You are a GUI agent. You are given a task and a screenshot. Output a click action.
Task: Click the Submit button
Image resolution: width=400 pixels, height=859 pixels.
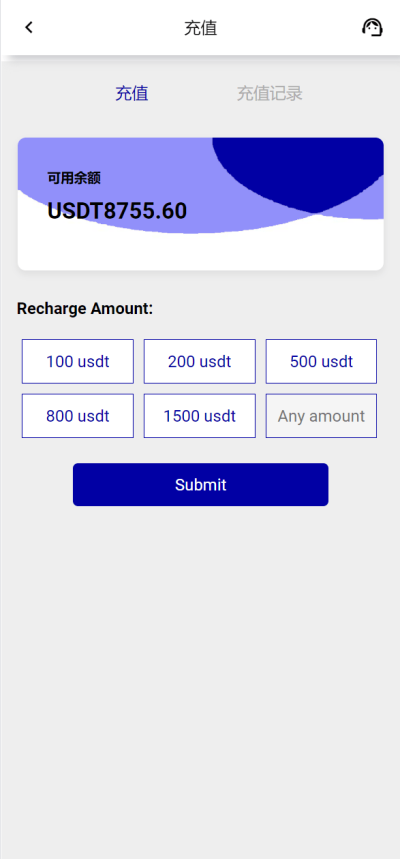201,484
